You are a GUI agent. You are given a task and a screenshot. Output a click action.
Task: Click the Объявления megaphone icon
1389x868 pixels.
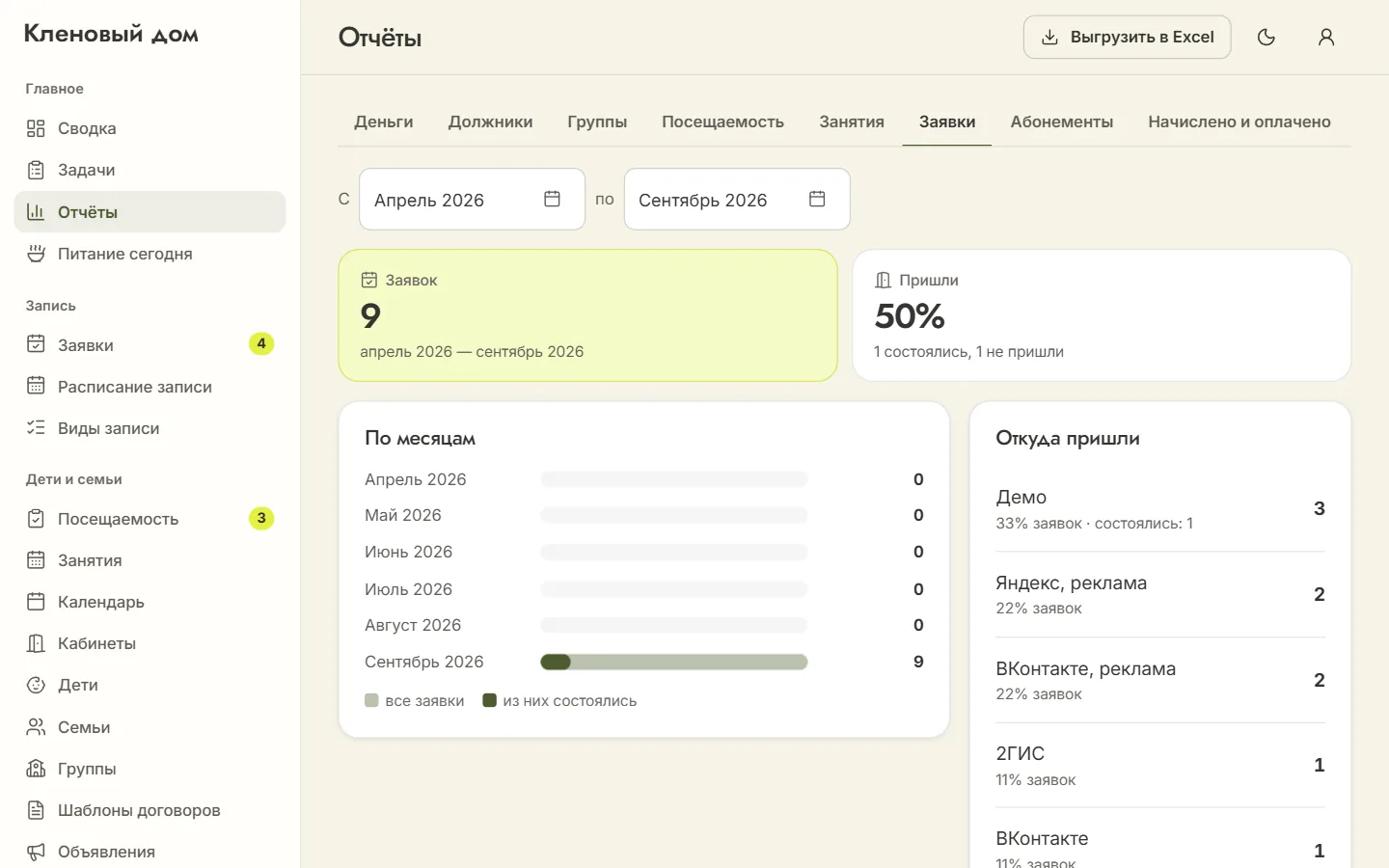[36, 852]
